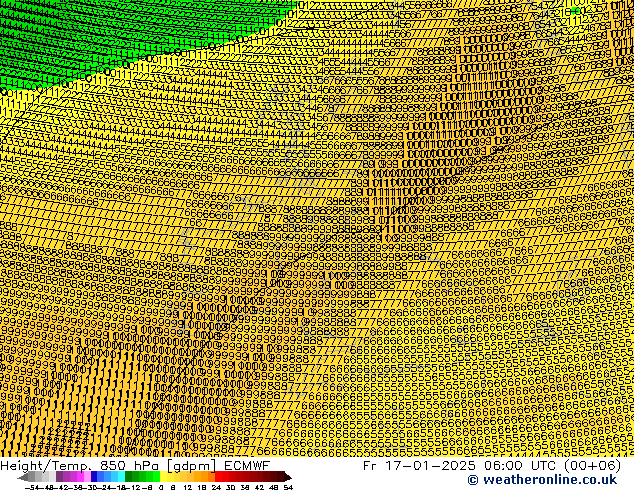Select the bright red swatch above the 24 label
634x490 pixels.
click(219, 477)
